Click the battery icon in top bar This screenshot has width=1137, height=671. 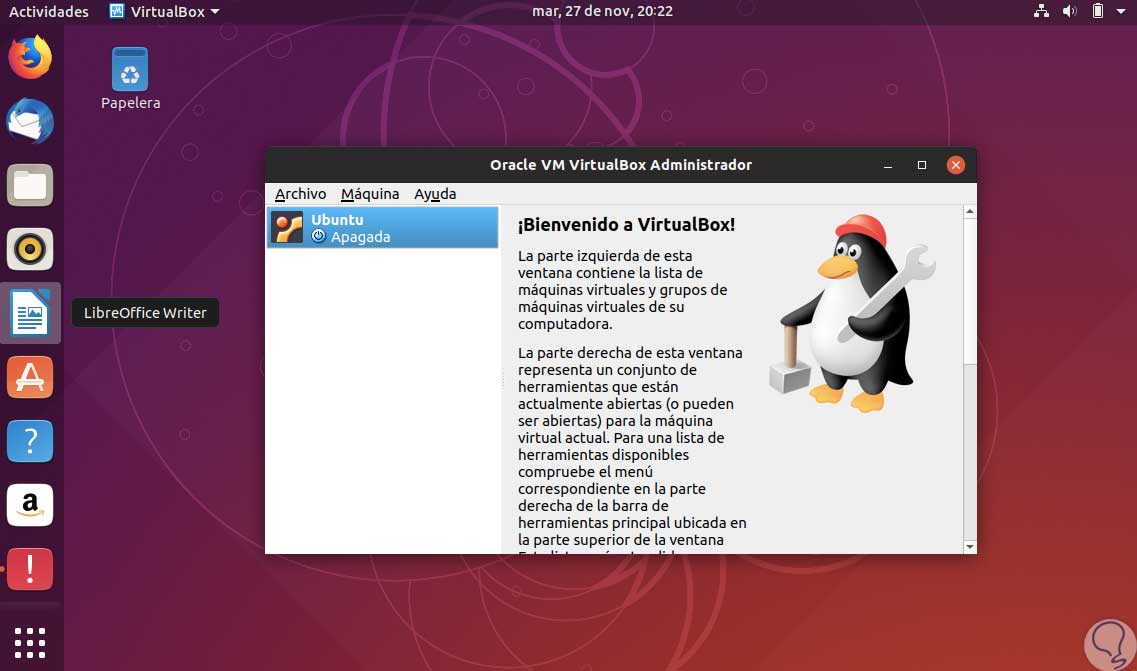[x=1098, y=11]
